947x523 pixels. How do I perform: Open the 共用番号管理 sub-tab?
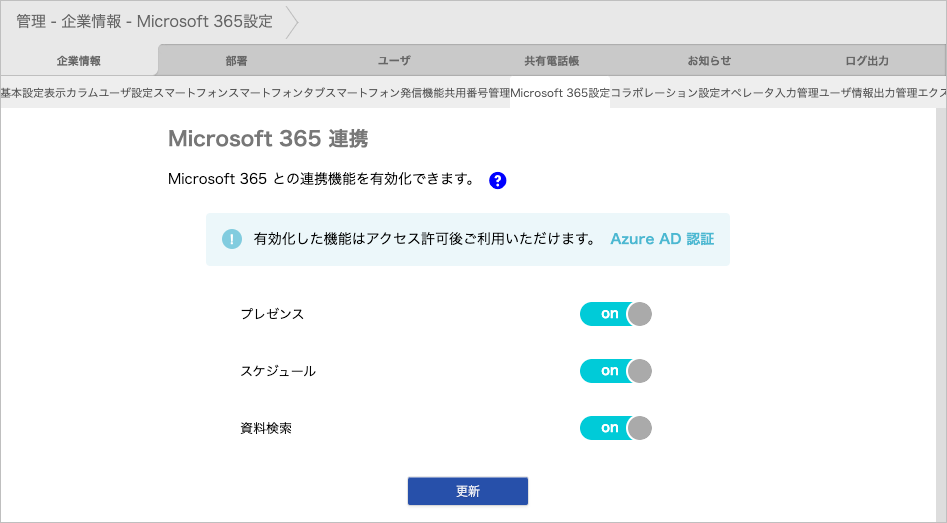coord(477,92)
